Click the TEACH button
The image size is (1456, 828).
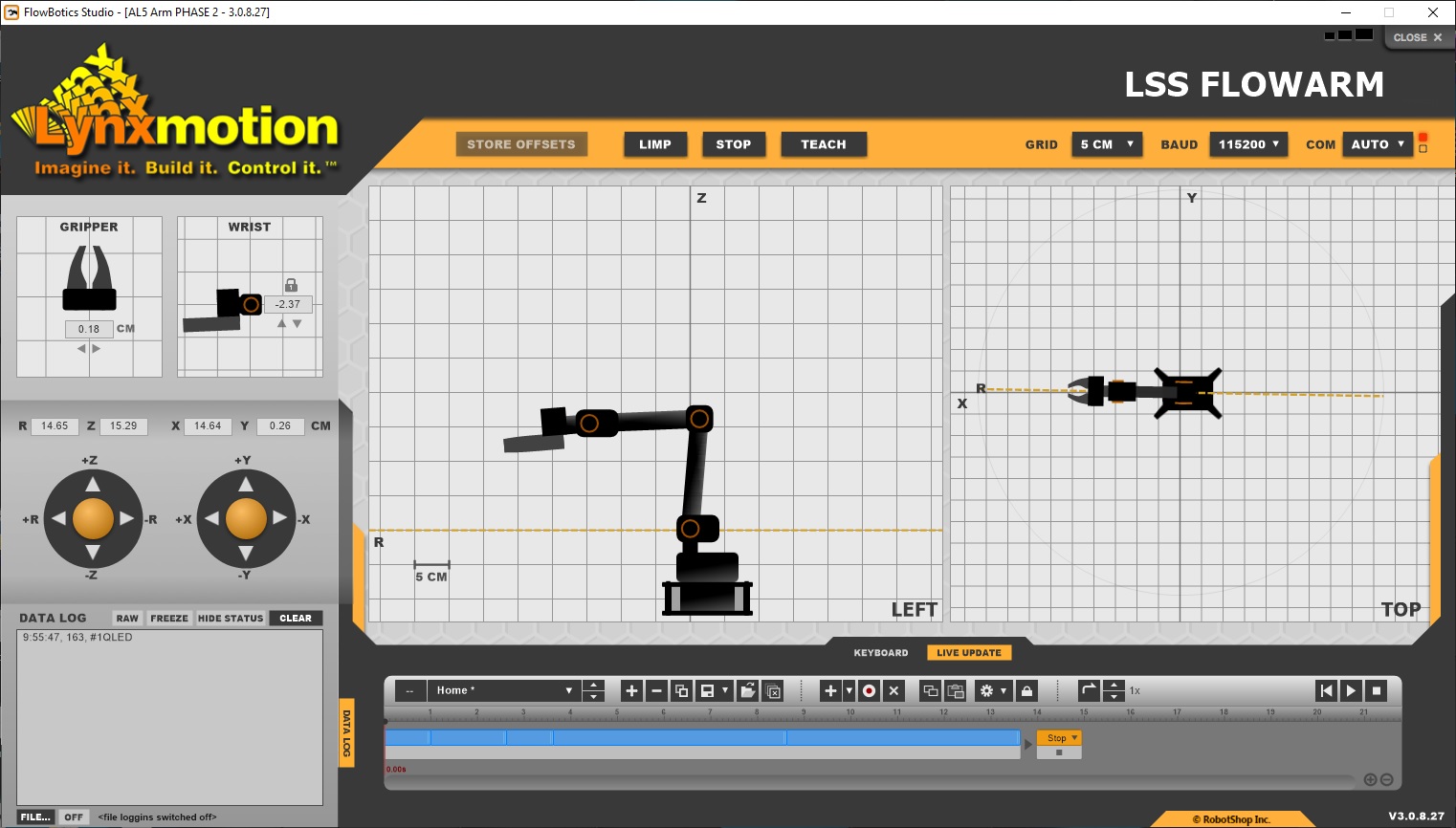pyautogui.click(x=824, y=144)
